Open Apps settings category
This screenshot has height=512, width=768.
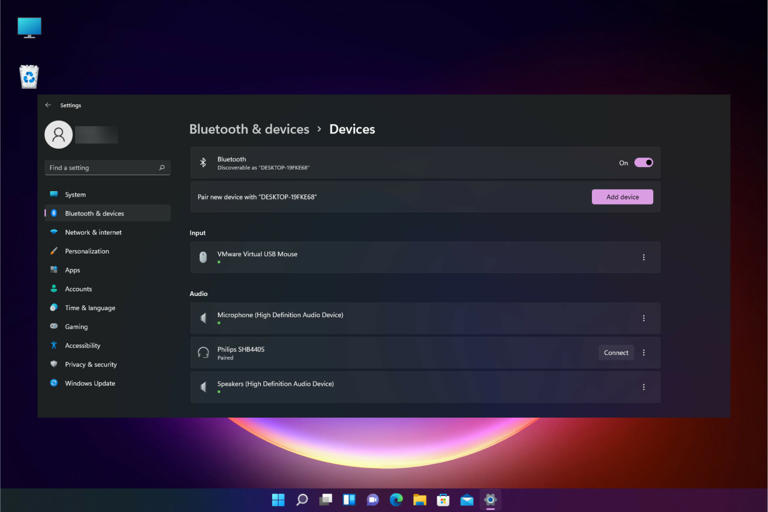point(107,270)
